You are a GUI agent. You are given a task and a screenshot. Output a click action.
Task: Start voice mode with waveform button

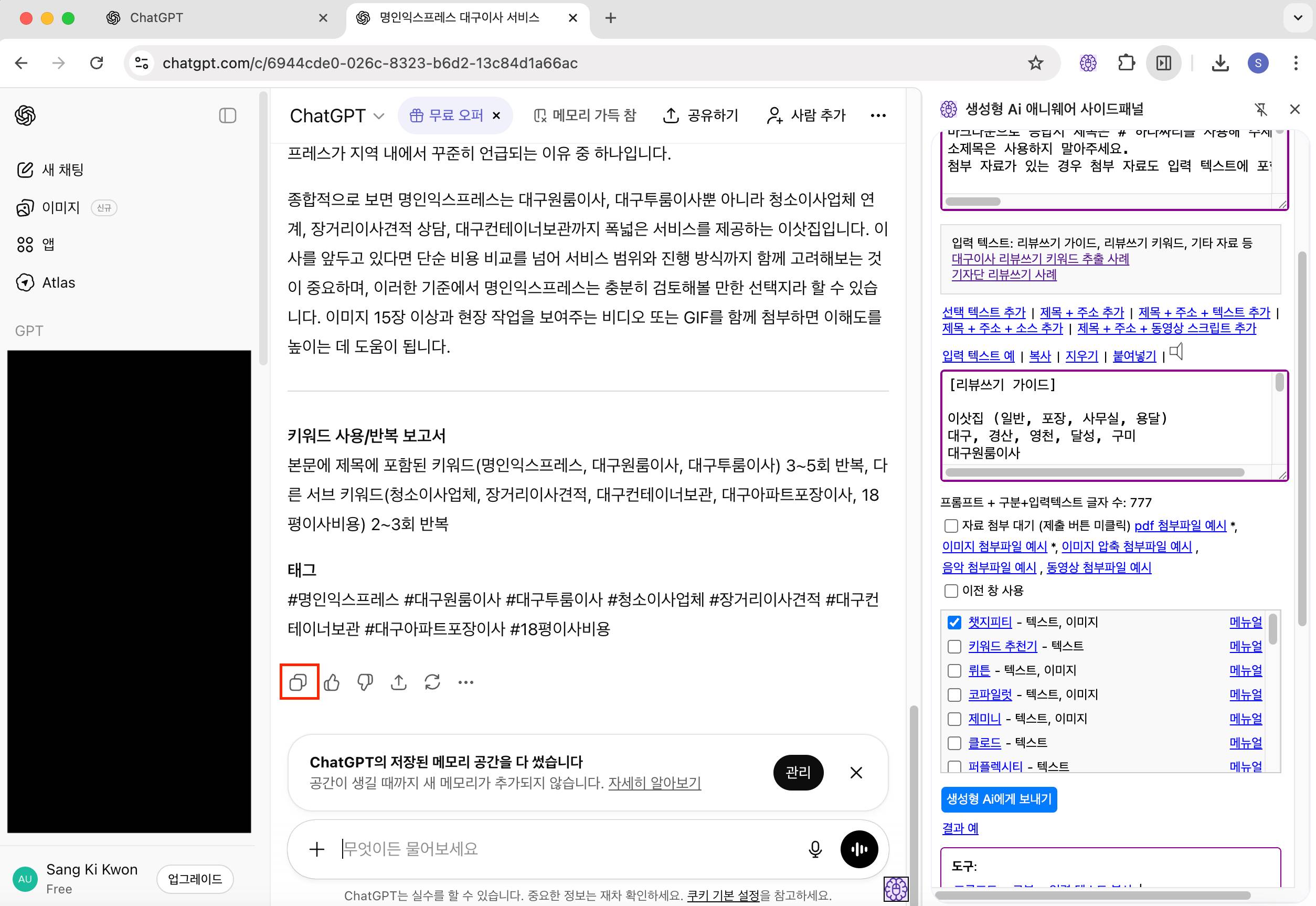858,849
